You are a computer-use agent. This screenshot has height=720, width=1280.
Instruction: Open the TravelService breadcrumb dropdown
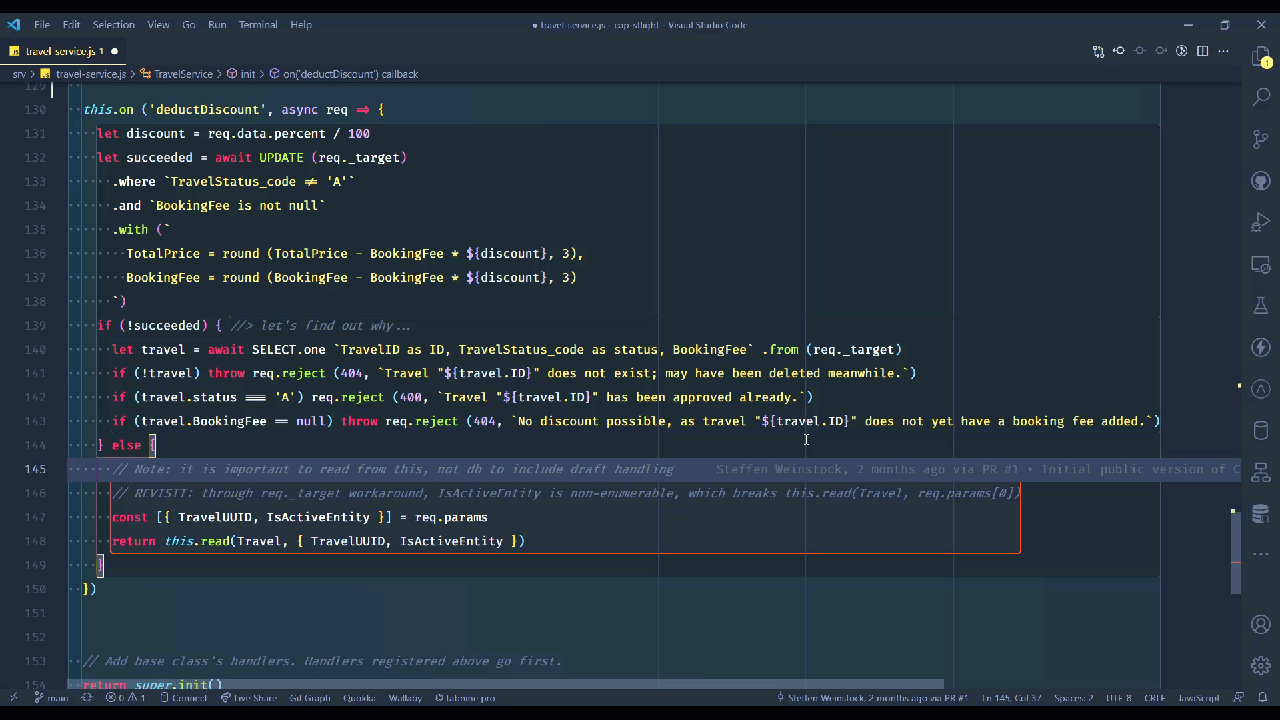click(x=184, y=73)
